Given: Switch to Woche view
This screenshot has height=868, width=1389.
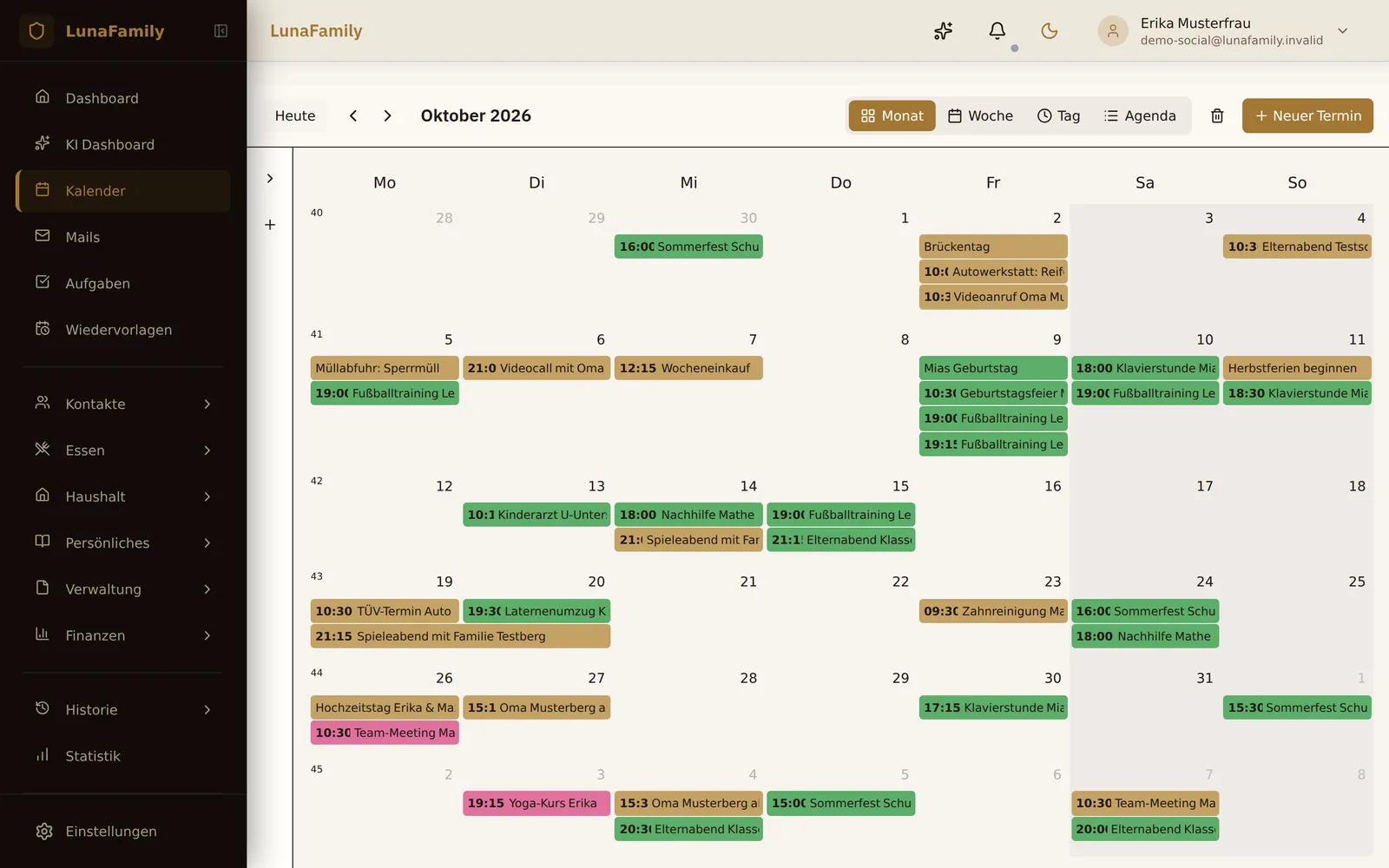Looking at the screenshot, I should coord(980,115).
